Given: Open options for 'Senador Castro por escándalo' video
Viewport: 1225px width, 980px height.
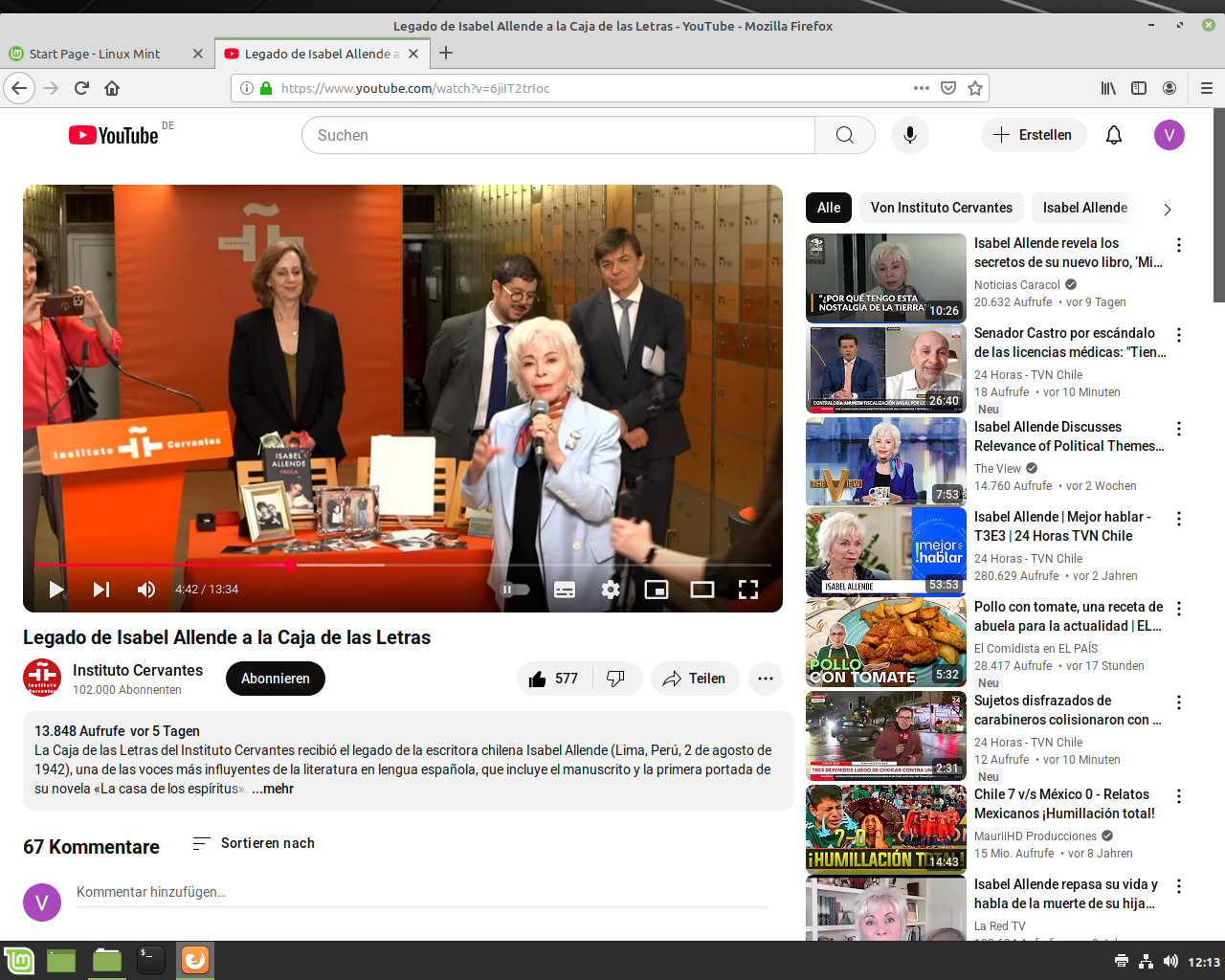Looking at the screenshot, I should pyautogui.click(x=1179, y=335).
